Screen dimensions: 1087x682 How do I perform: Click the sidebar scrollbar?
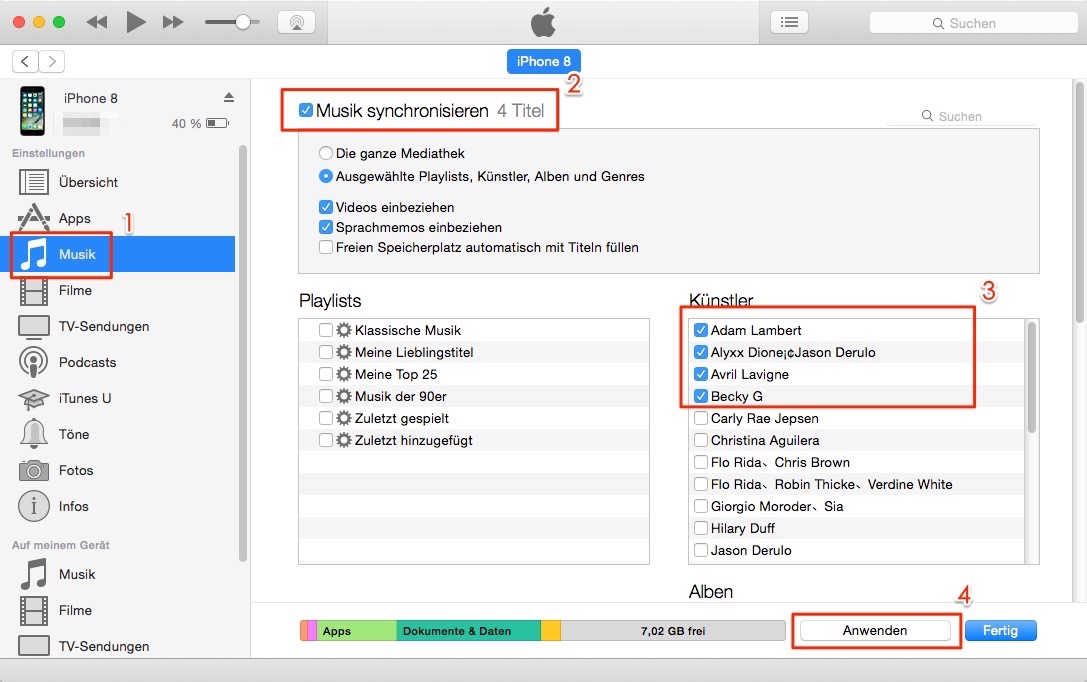click(243, 353)
